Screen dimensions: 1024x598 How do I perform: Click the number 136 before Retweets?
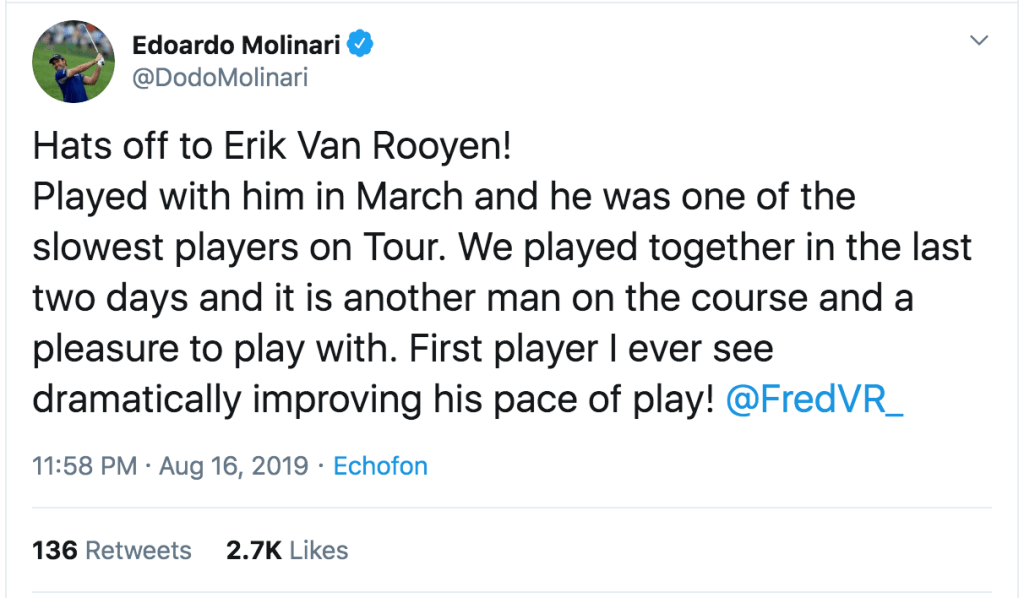click(55, 550)
